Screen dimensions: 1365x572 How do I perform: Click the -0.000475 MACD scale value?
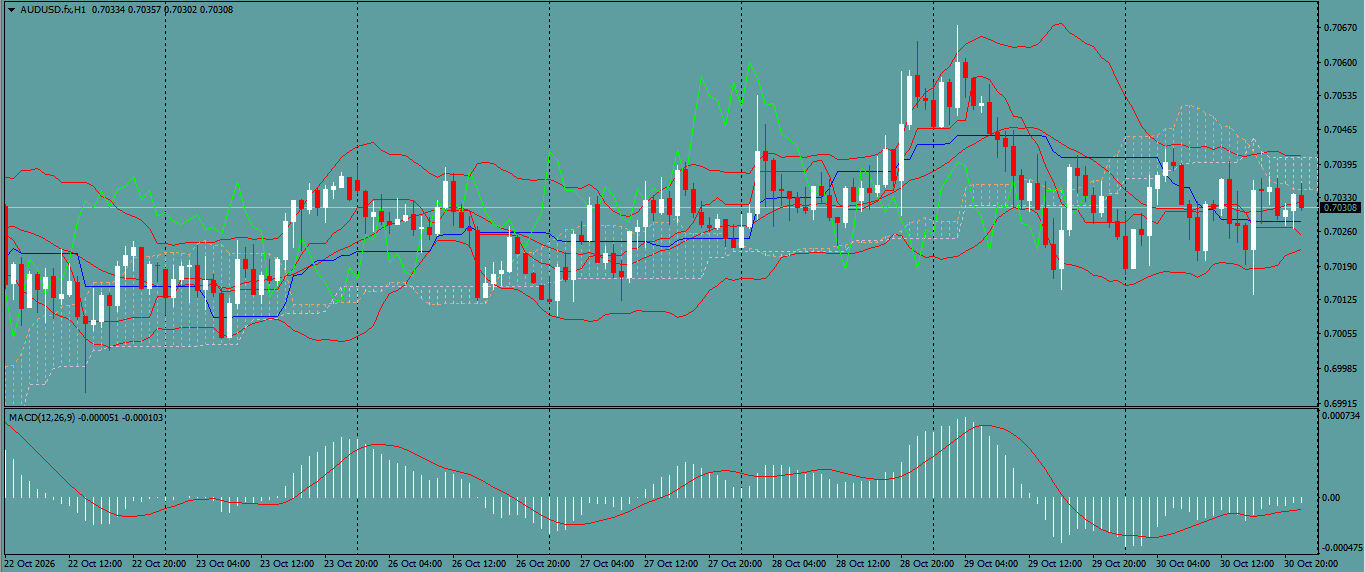tap(1340, 547)
